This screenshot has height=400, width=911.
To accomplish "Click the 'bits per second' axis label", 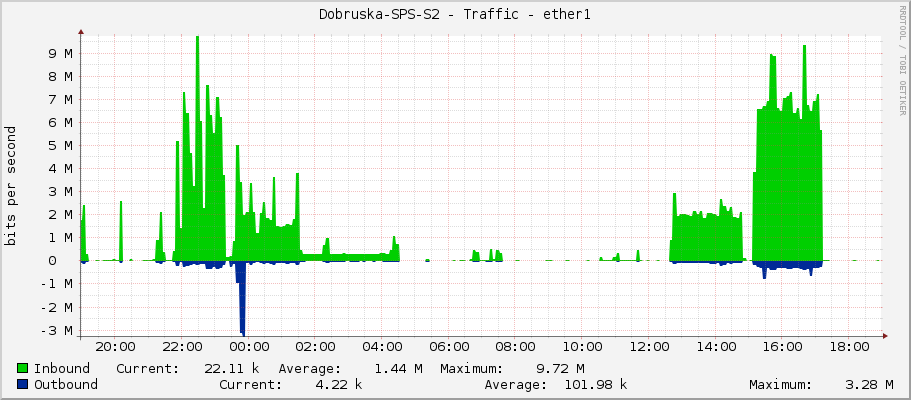I will (10, 186).
